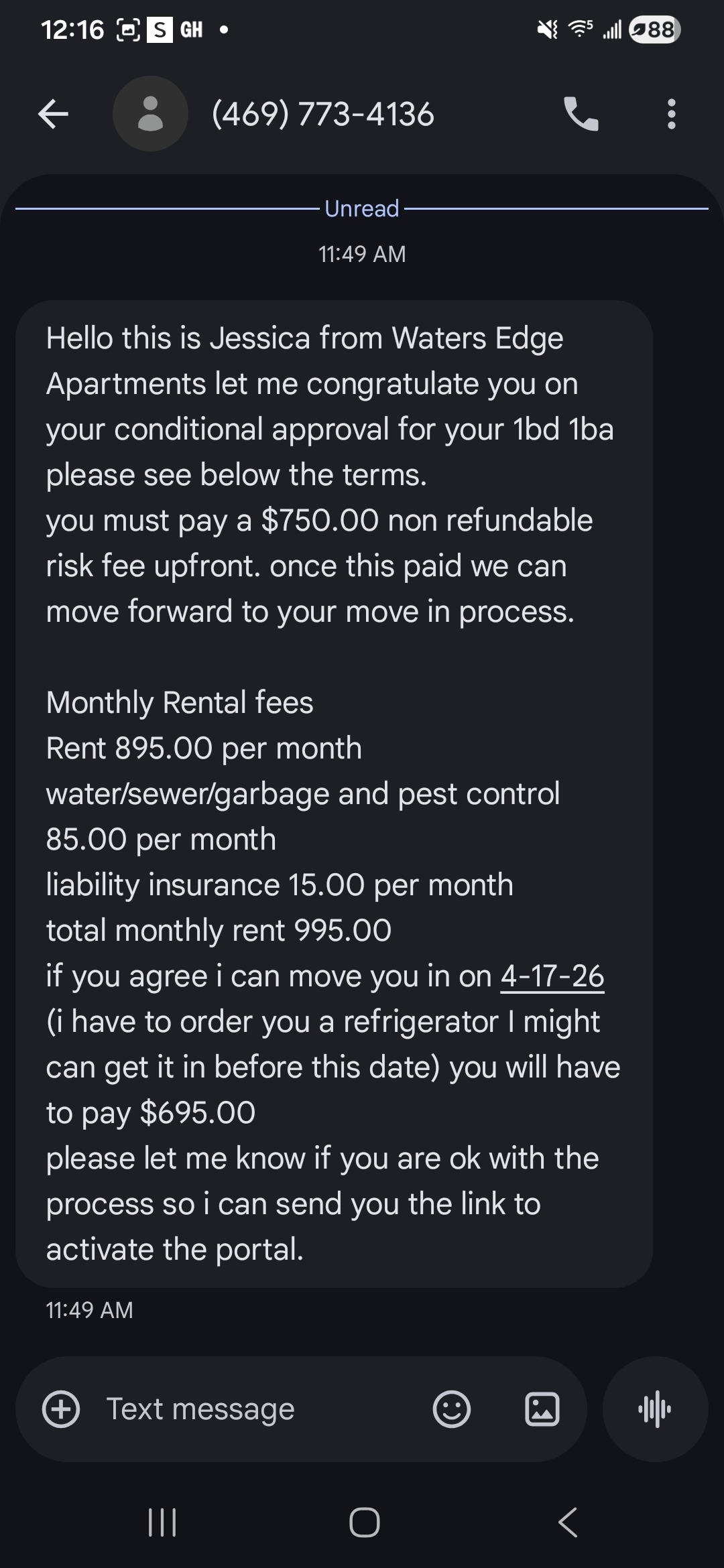Tap the battery indicator in status bar
The image size is (724, 1568).
(655, 29)
